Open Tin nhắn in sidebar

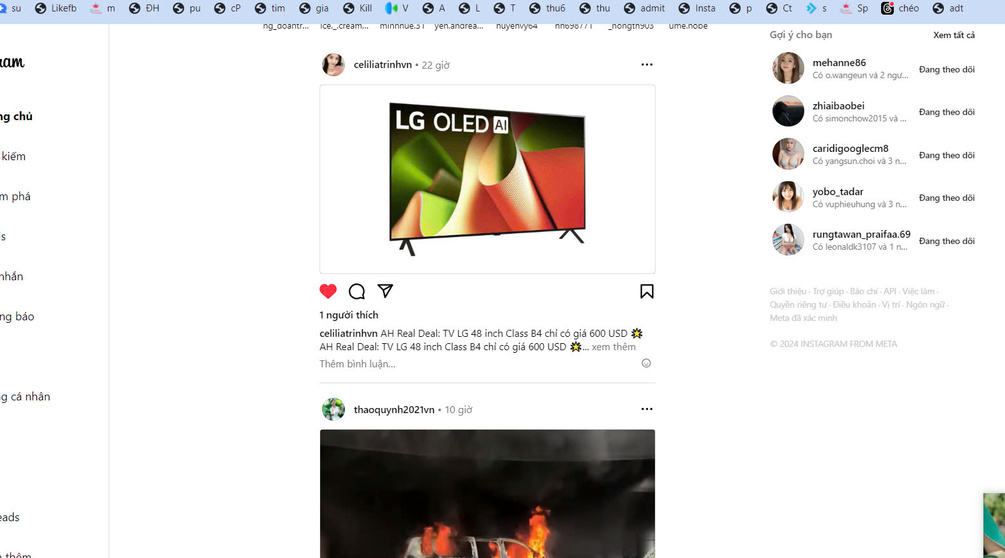coord(12,277)
